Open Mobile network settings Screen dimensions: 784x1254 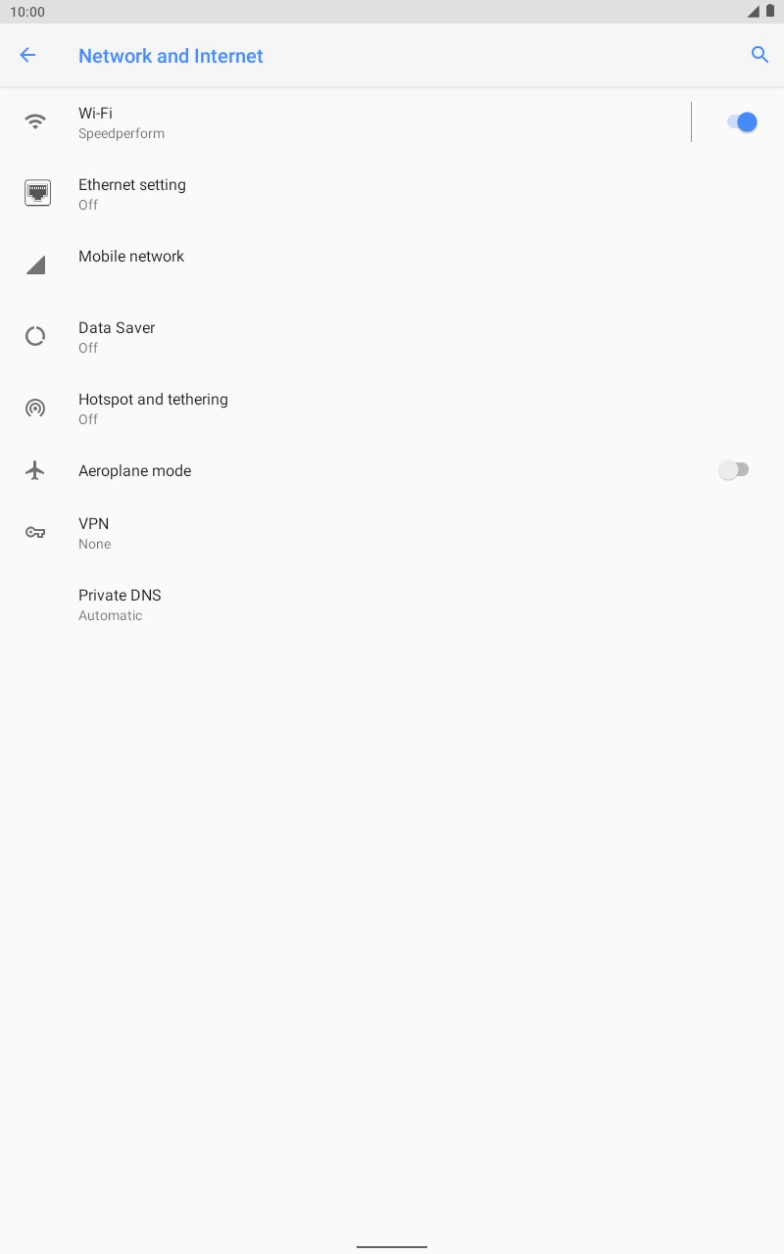pos(392,265)
